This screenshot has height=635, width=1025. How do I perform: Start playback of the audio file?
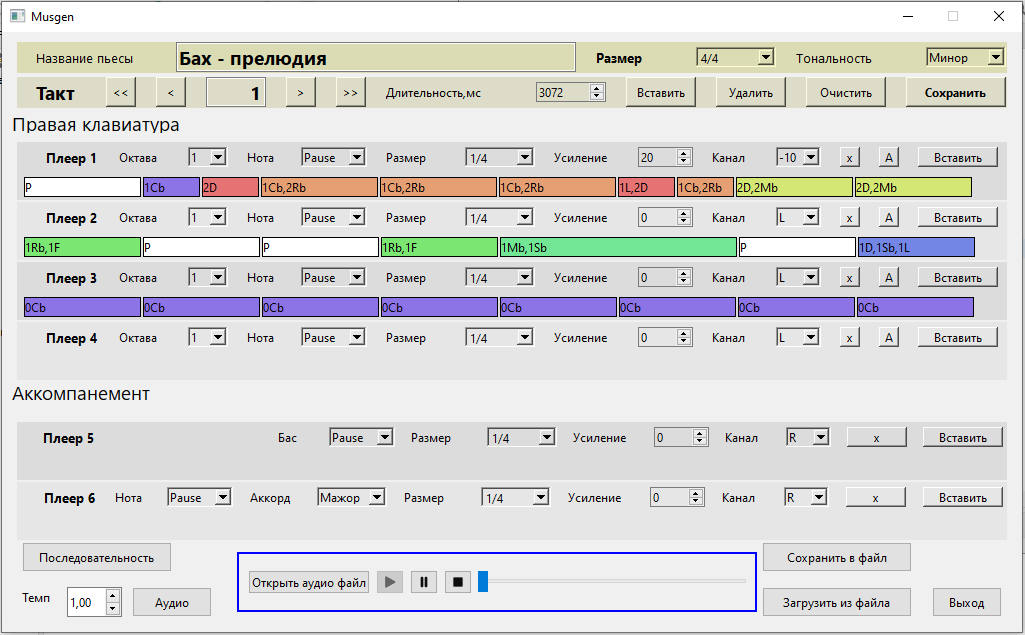tap(390, 581)
